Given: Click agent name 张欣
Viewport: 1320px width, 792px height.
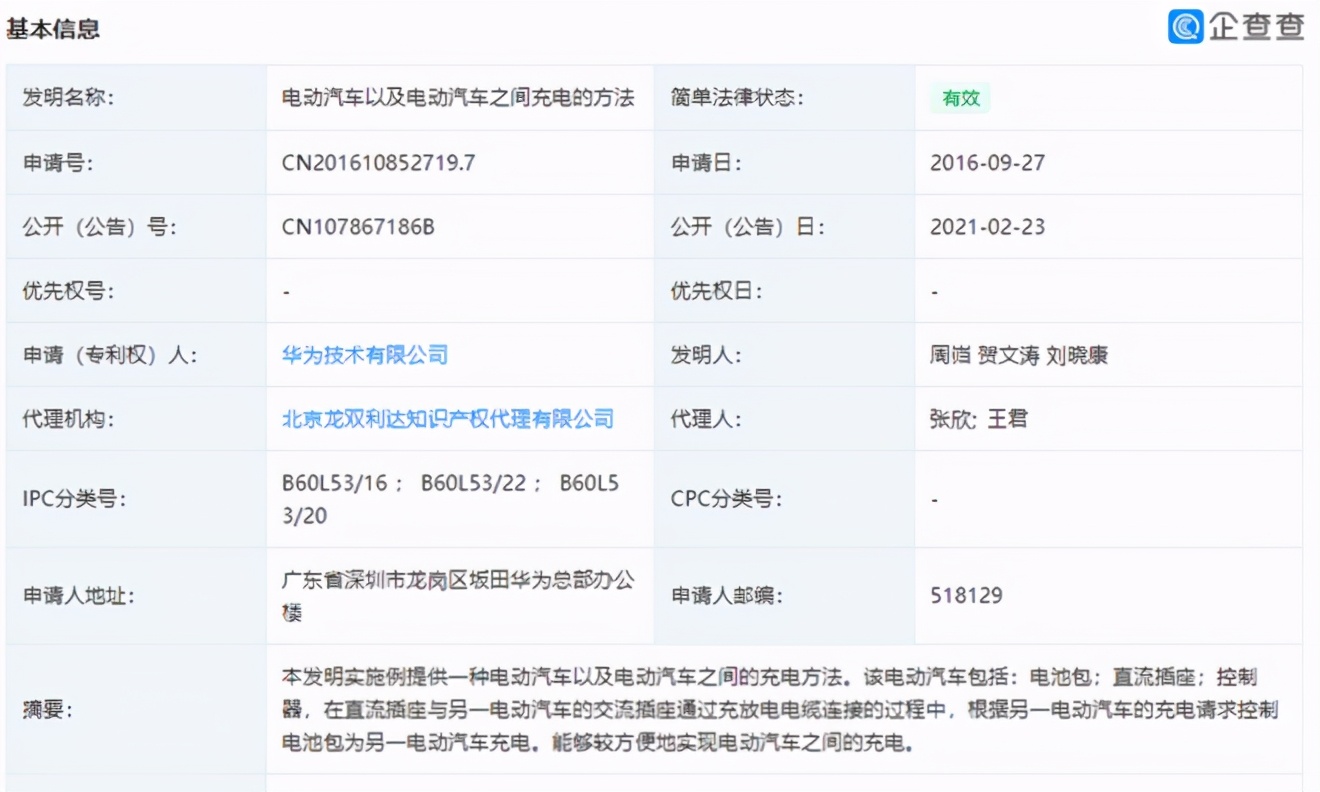Looking at the screenshot, I should 948,418.
